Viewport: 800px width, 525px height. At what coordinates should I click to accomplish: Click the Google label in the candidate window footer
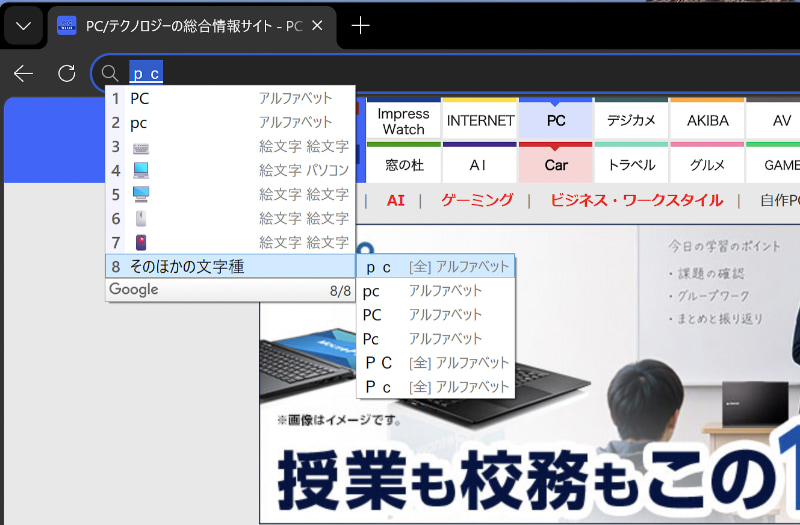[134, 289]
